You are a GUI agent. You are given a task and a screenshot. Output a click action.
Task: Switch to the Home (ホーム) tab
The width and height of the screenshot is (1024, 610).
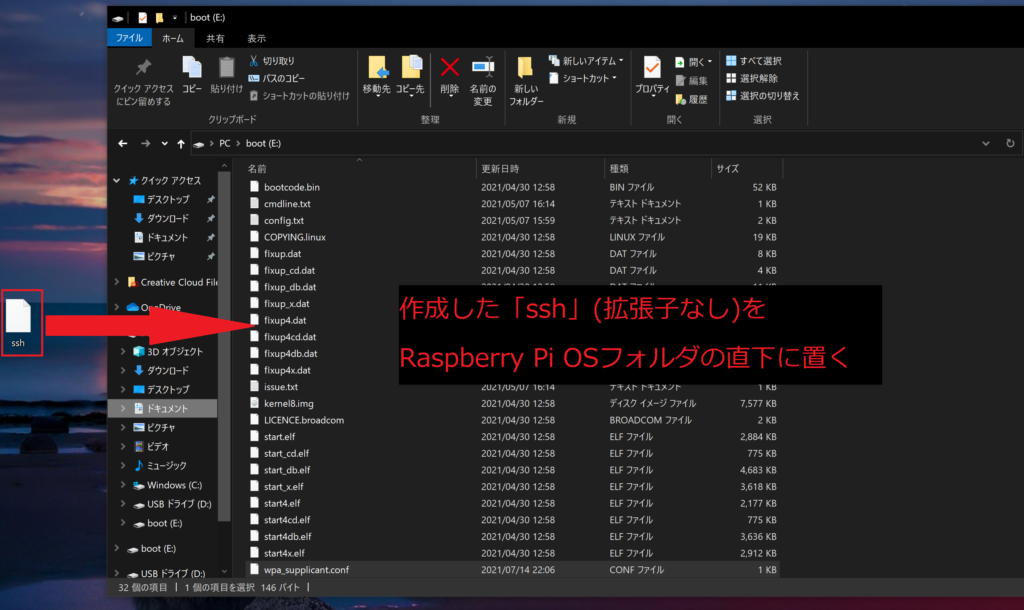(x=173, y=39)
